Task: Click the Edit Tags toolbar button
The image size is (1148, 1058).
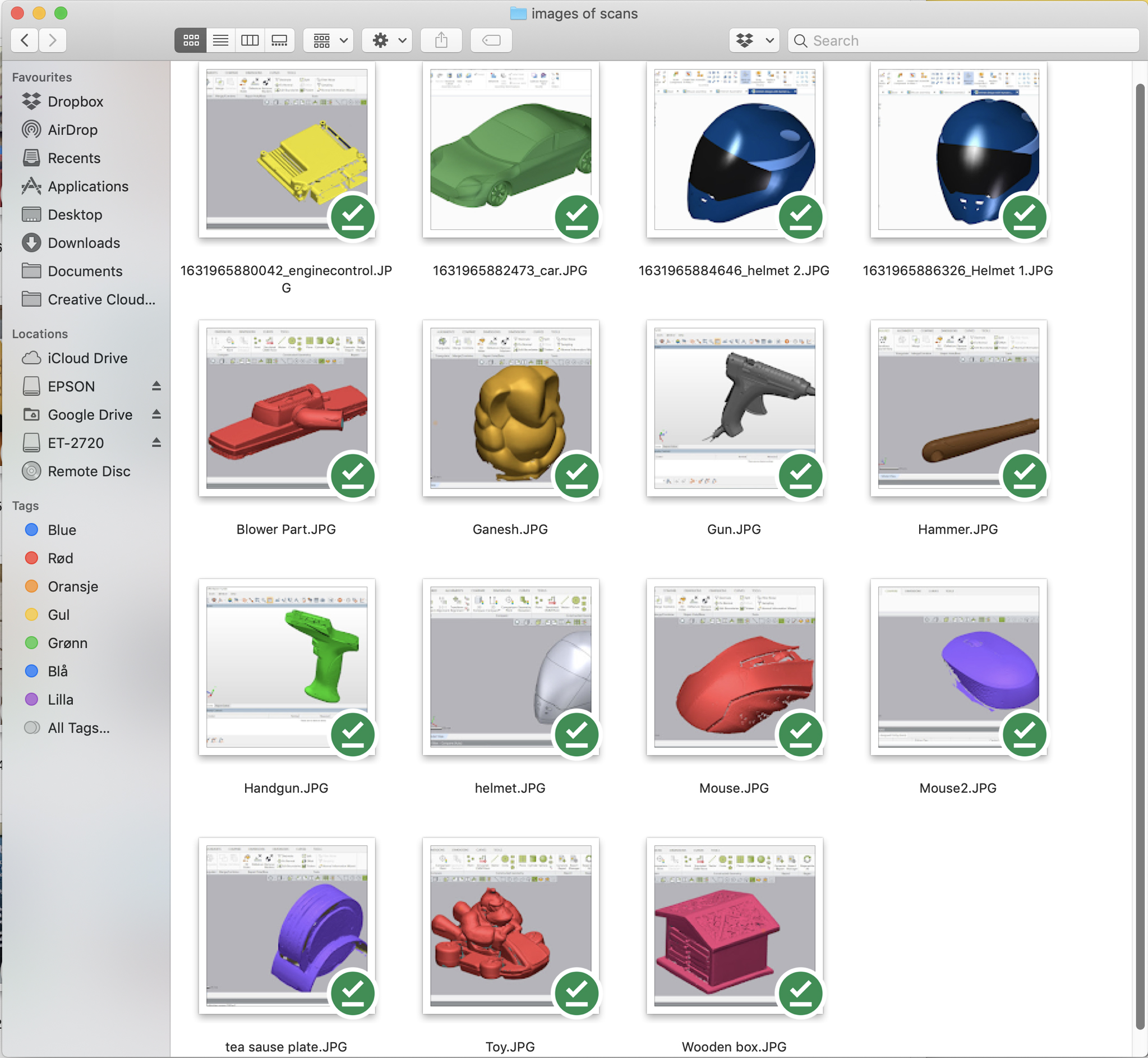Action: tap(491, 40)
